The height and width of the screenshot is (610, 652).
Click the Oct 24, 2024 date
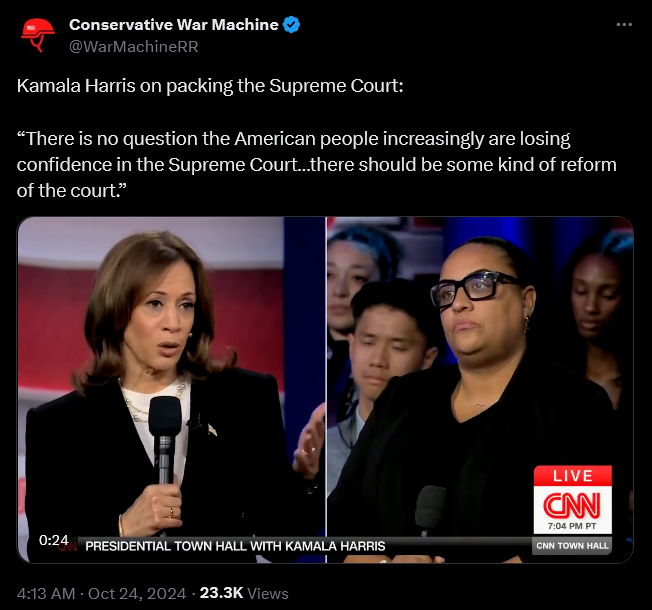click(137, 593)
